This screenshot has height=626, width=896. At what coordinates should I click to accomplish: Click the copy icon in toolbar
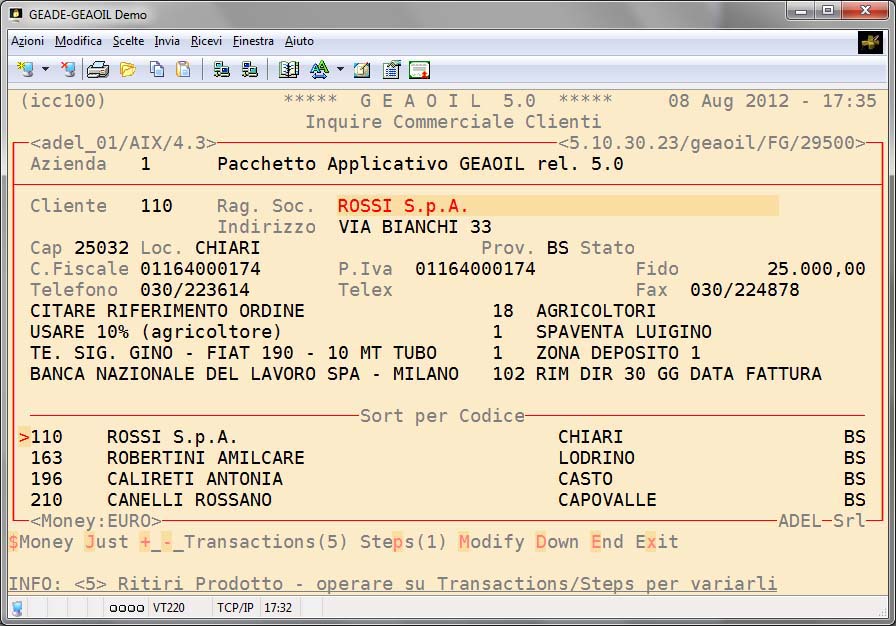(x=156, y=69)
